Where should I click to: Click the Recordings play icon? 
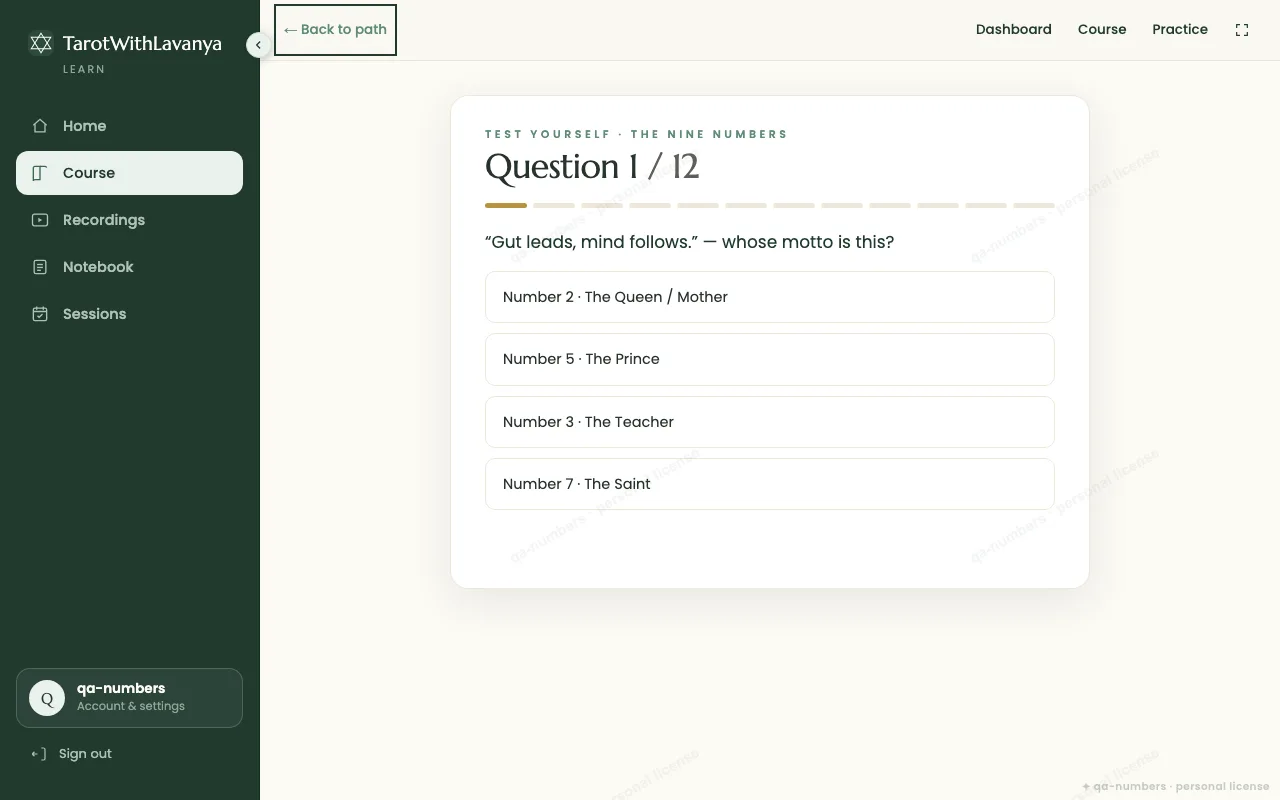(x=40, y=220)
